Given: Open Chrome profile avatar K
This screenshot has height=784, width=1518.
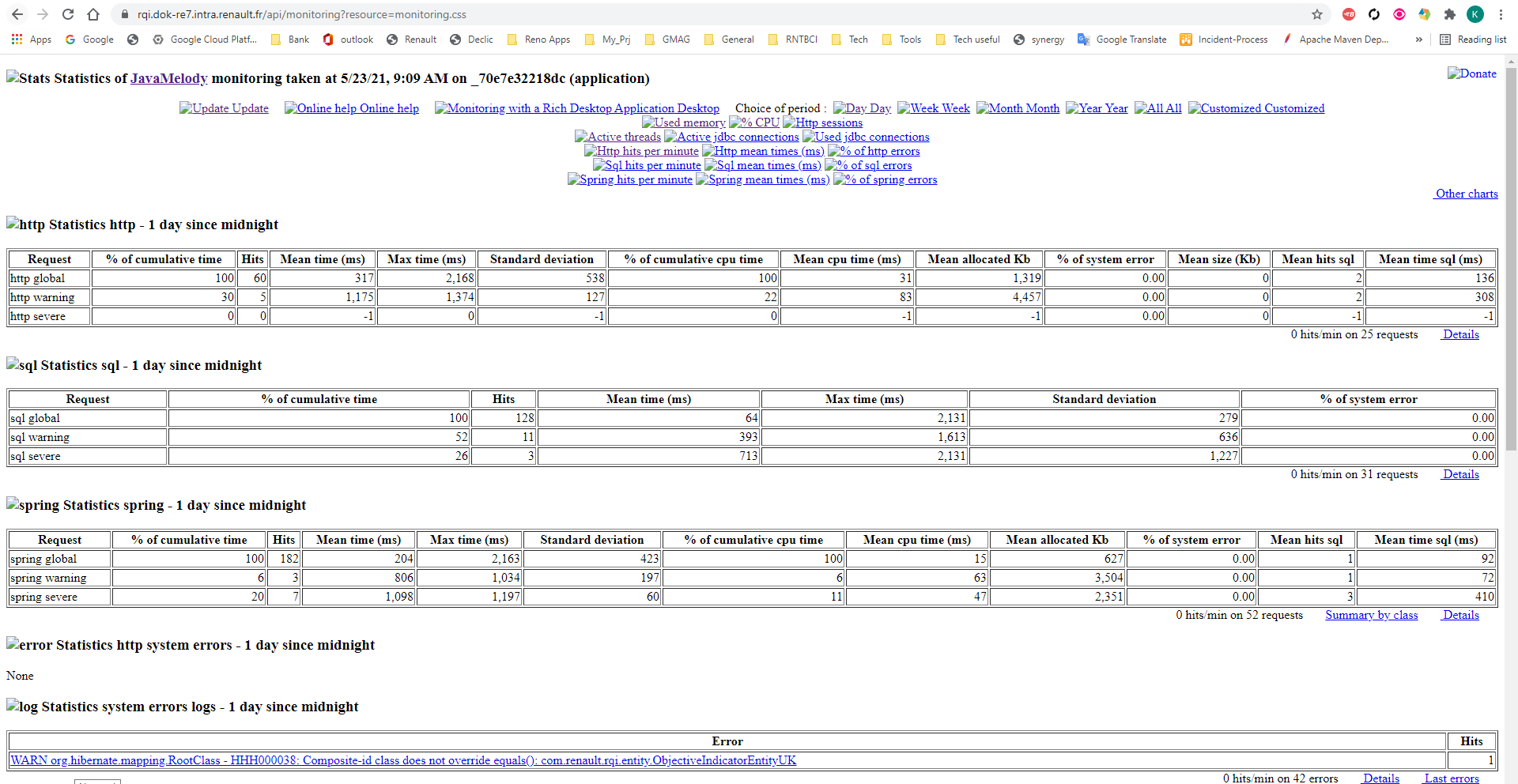Looking at the screenshot, I should (1475, 14).
